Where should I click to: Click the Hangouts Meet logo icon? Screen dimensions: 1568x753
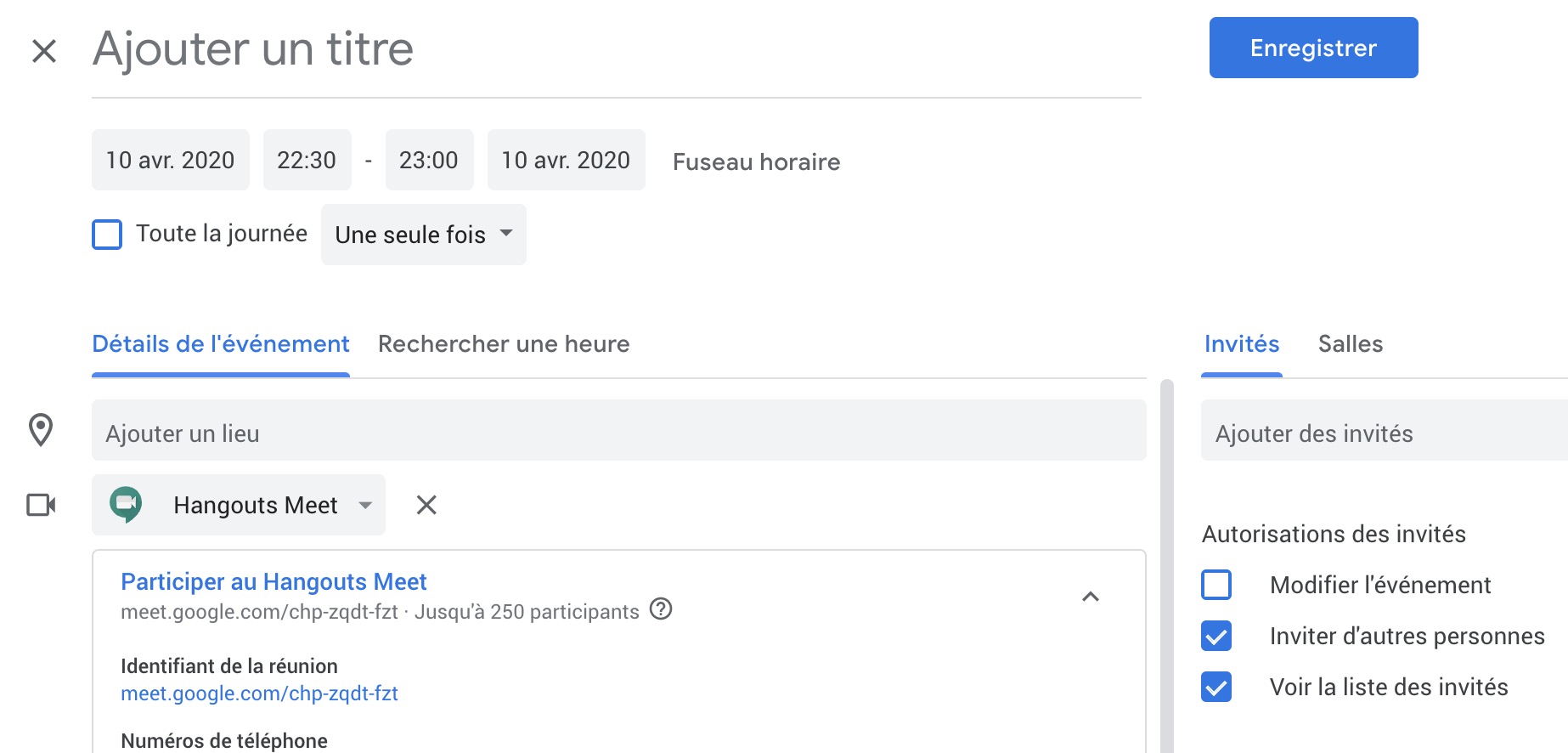126,504
